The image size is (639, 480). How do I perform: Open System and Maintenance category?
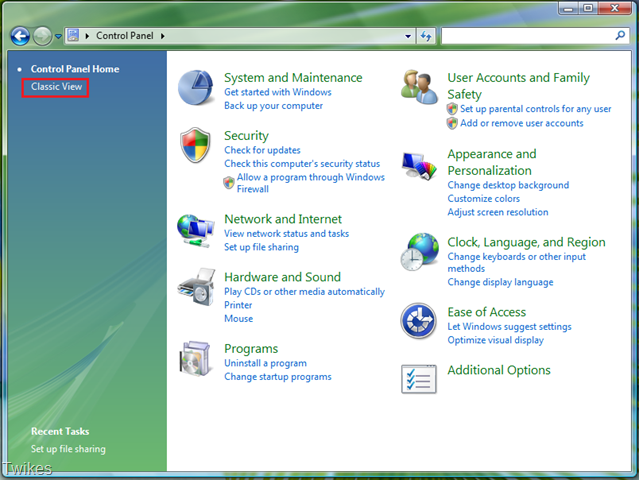[x=293, y=77]
